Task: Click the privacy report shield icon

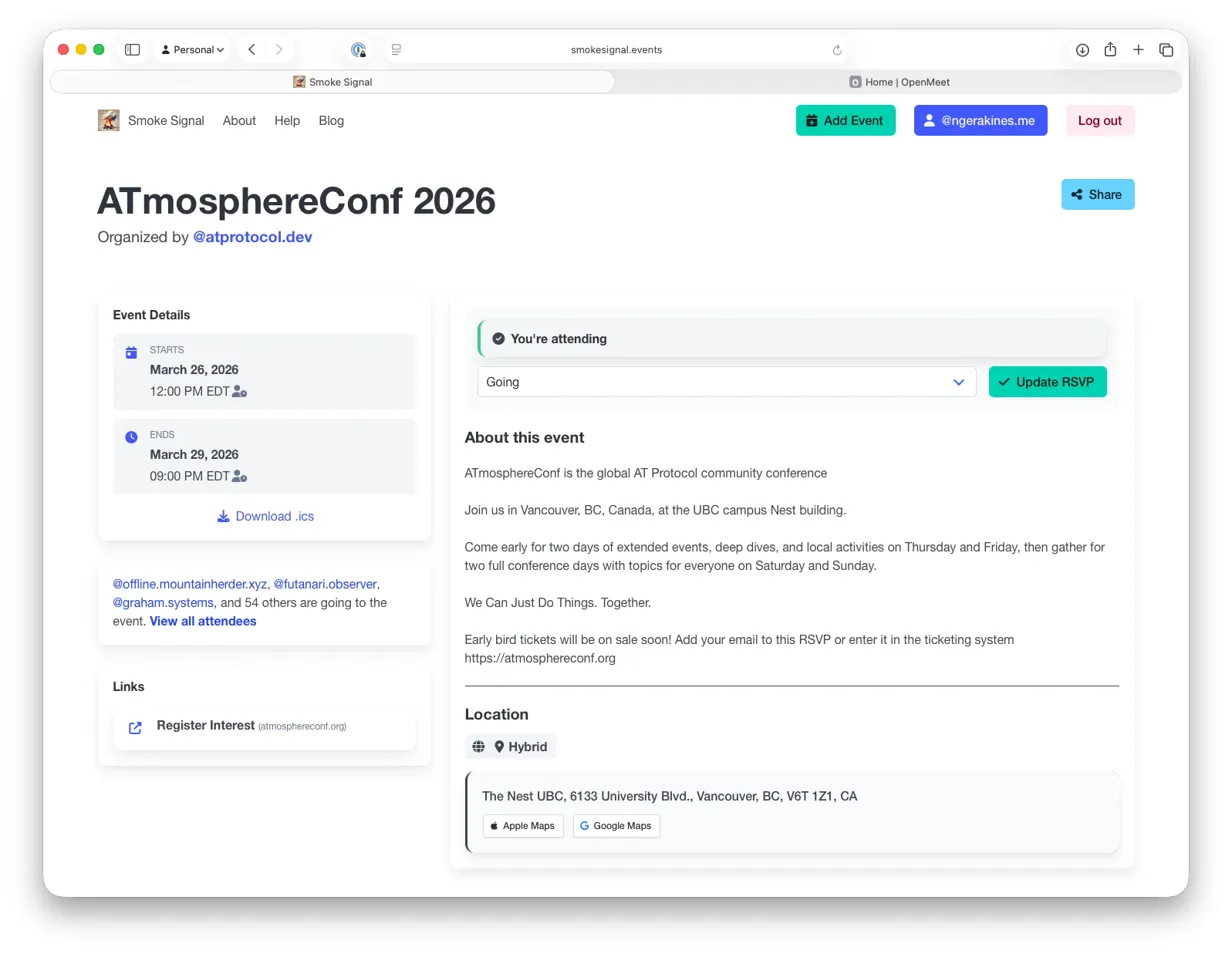Action: click(358, 50)
